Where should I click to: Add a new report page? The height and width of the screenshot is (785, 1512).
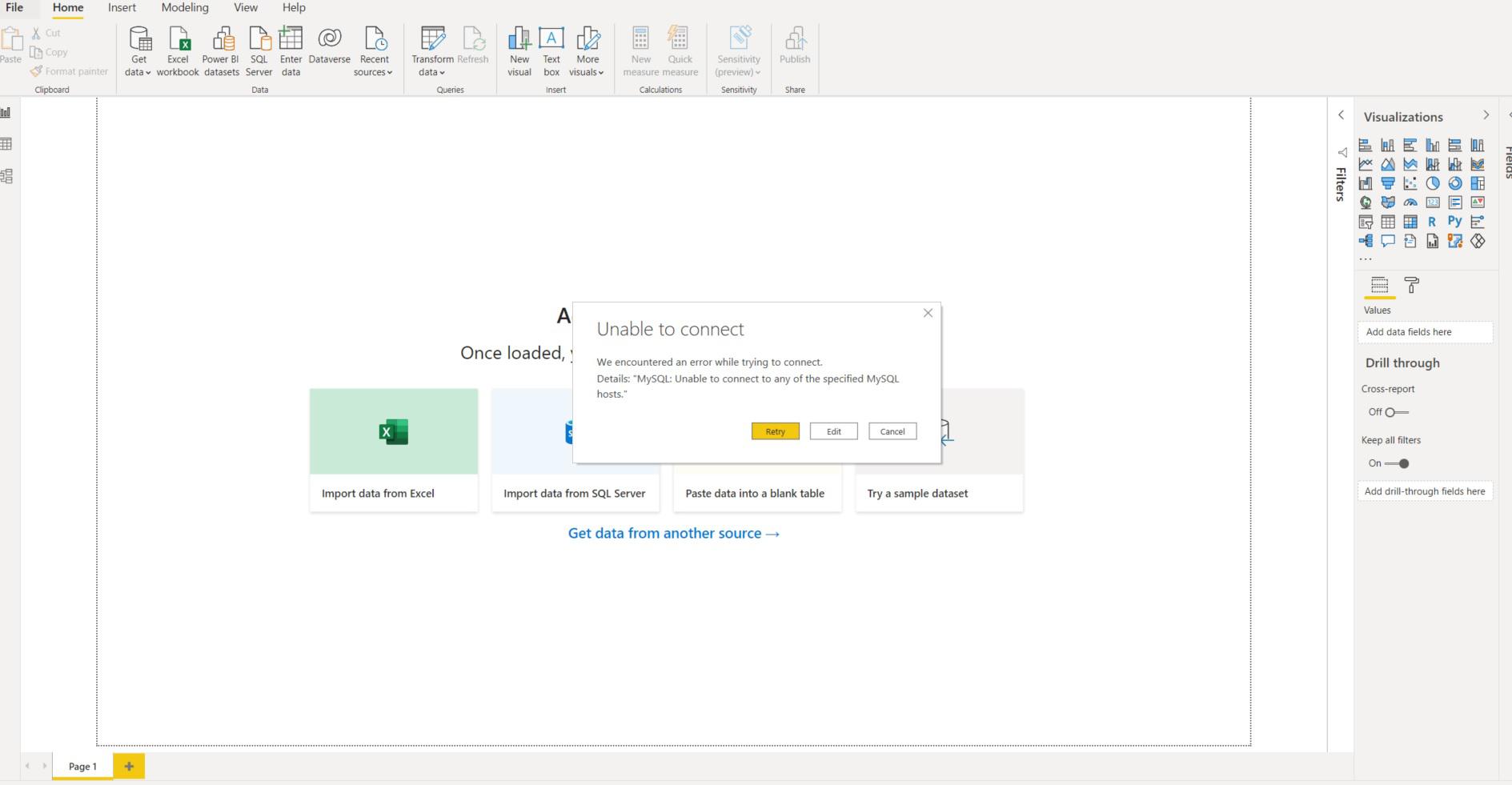point(129,766)
